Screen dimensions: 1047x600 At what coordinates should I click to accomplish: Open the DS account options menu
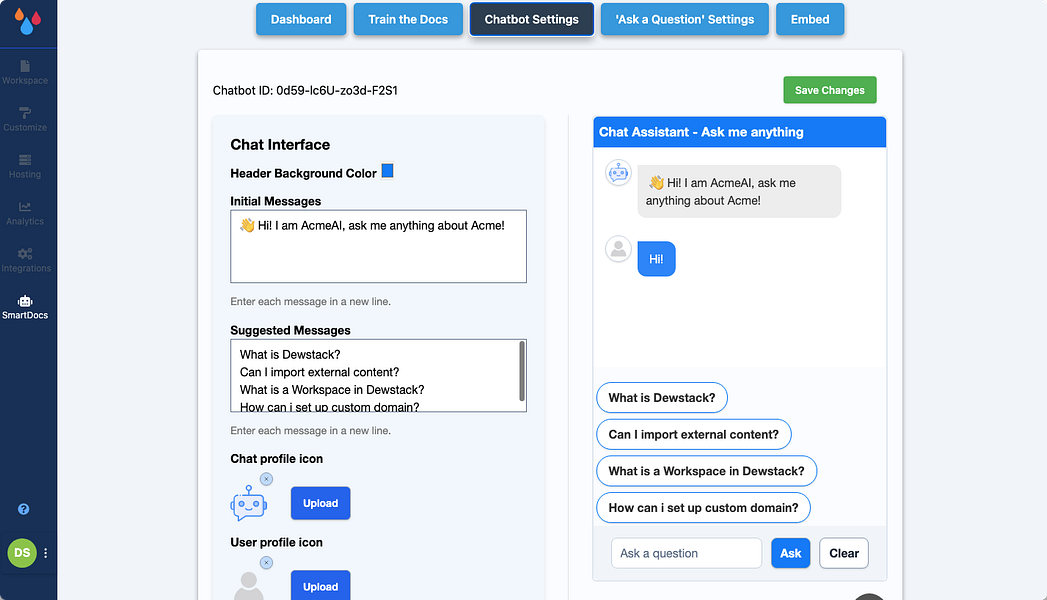coord(45,553)
